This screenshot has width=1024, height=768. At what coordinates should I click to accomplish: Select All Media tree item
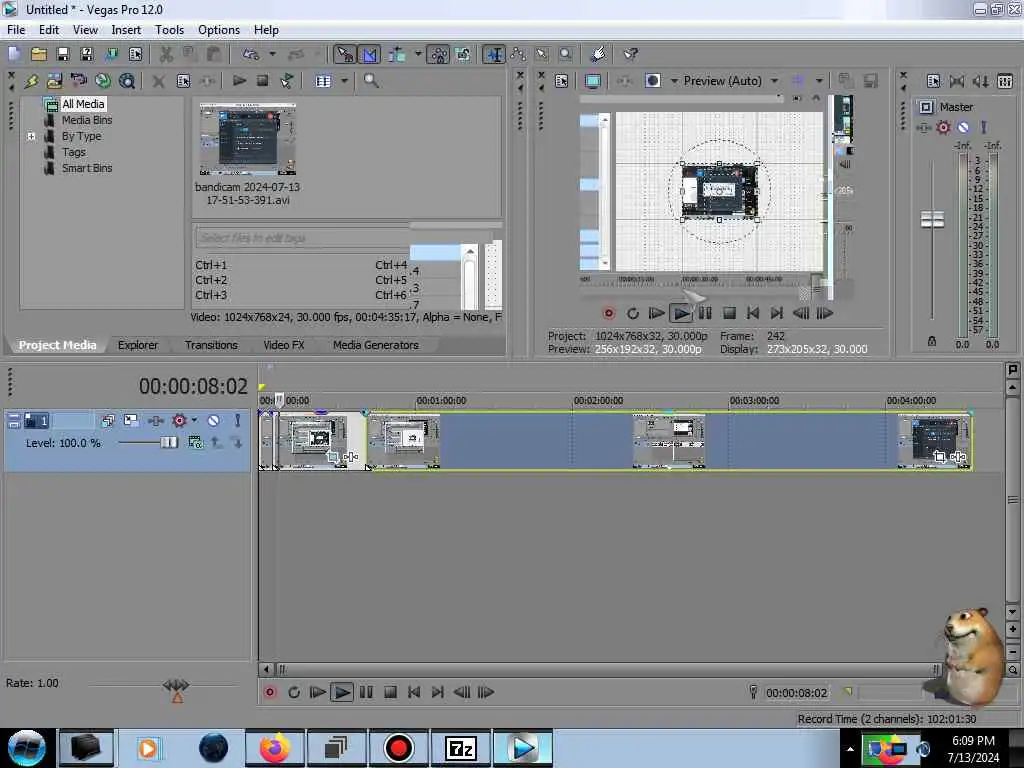83,104
